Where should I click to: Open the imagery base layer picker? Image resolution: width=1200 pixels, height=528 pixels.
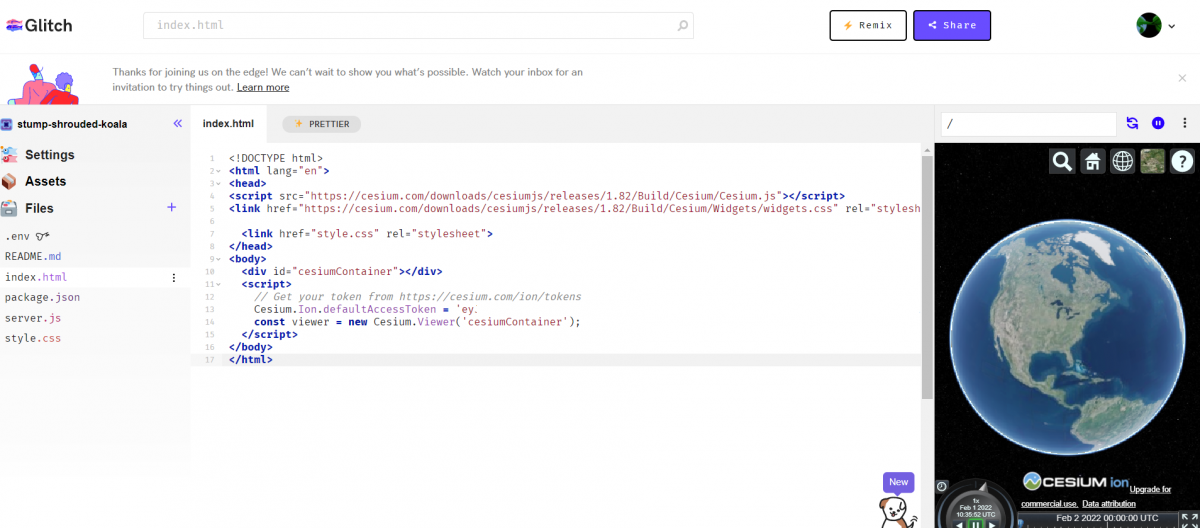pos(1152,161)
